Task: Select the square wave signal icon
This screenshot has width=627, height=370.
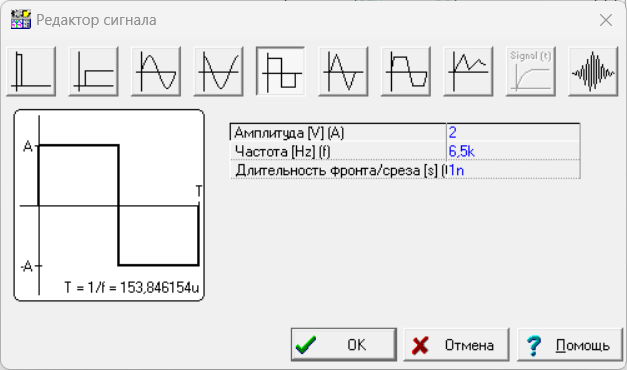Action: tap(281, 72)
